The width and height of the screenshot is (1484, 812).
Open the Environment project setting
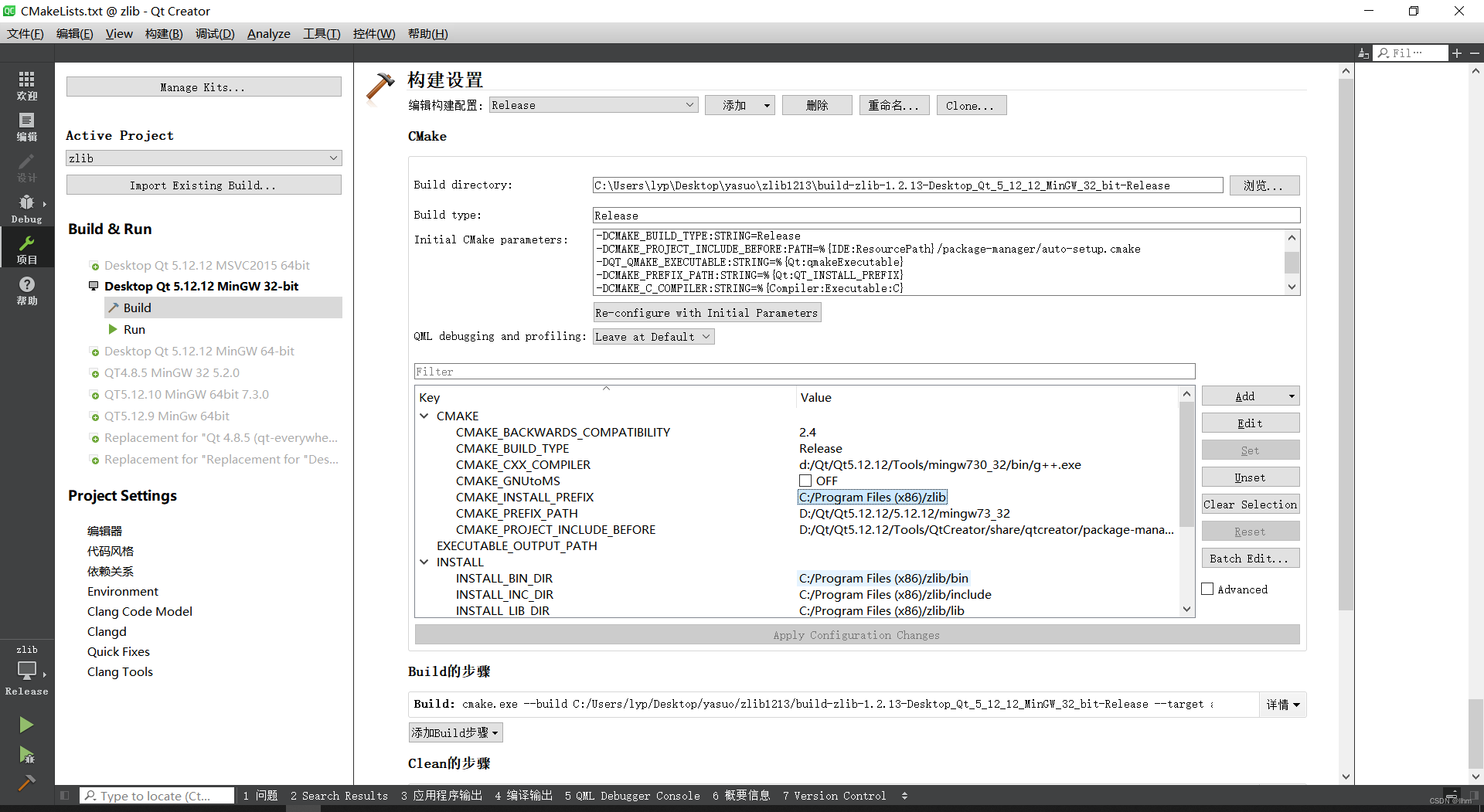coord(122,591)
